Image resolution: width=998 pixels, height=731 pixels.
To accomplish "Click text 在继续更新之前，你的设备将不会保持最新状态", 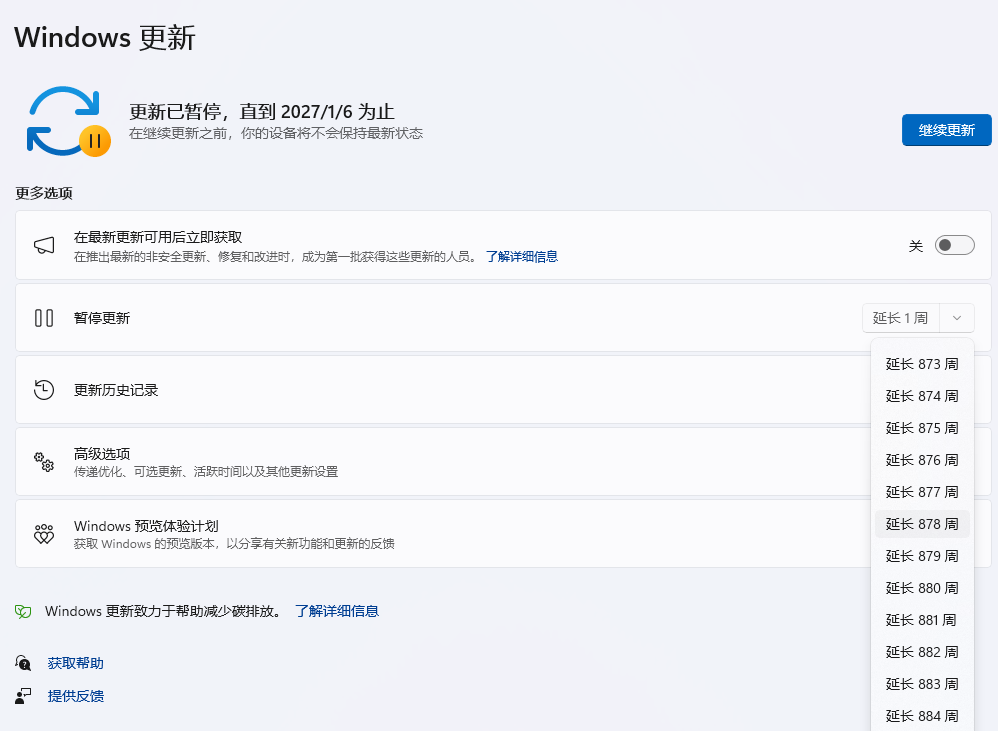I will [276, 133].
